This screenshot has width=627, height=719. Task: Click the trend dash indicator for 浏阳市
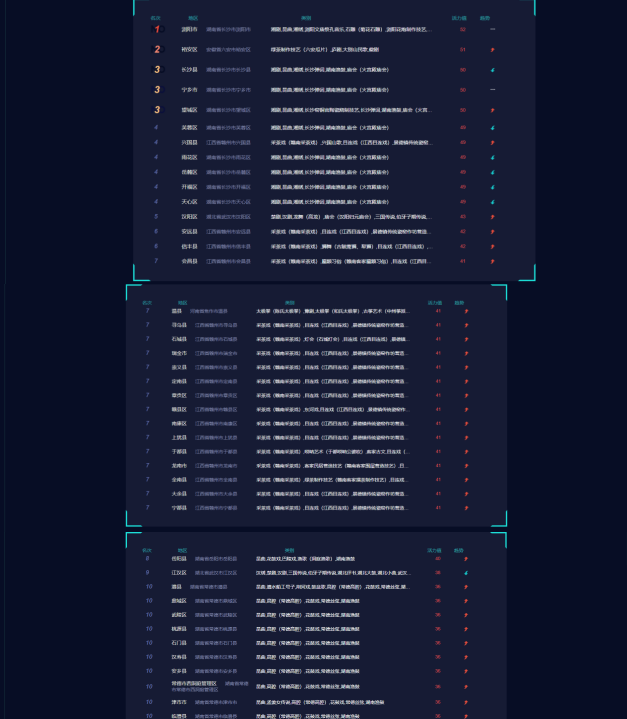click(492, 29)
